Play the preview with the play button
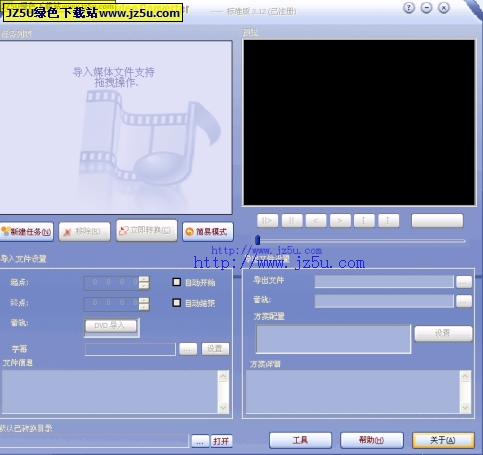 pyautogui.click(x=267, y=221)
